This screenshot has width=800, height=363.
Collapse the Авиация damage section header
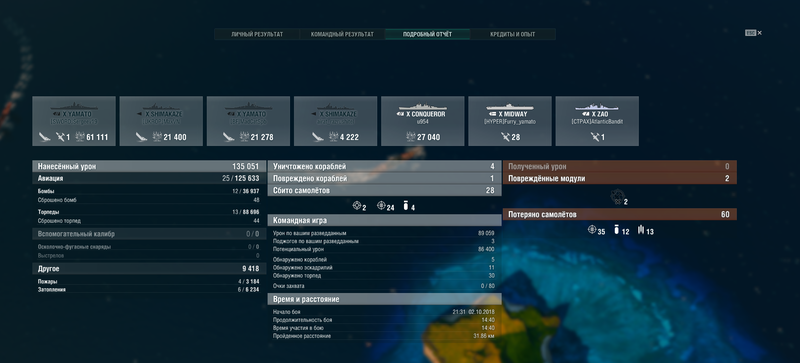[x=149, y=179]
